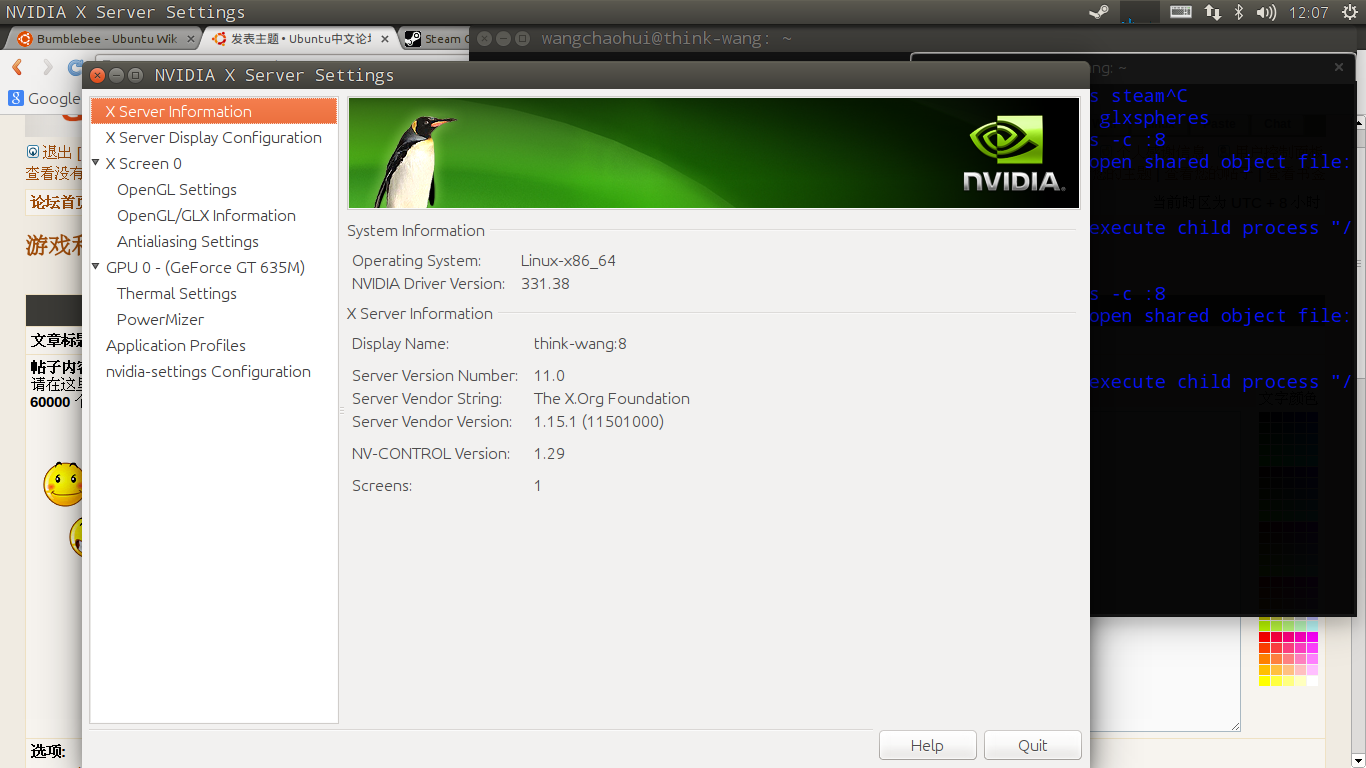Click the NV-CONTROL version value 1.29
Image resolution: width=1366 pixels, height=768 pixels.
coord(549,454)
